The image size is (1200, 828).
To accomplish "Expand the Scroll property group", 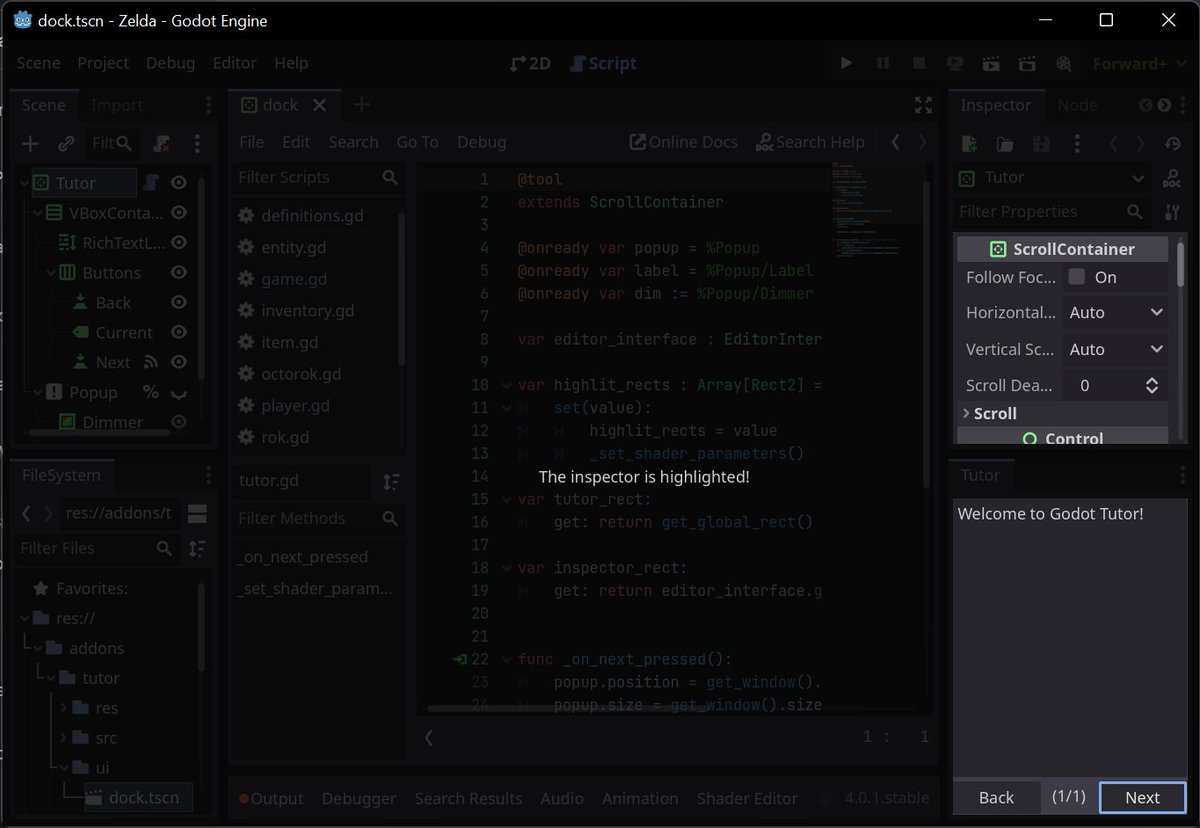I will click(1062, 413).
